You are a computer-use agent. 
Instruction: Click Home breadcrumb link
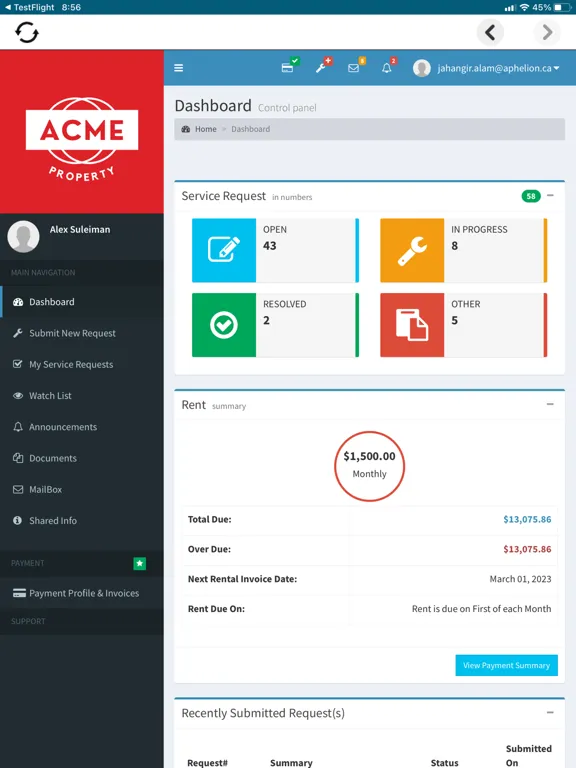click(206, 129)
